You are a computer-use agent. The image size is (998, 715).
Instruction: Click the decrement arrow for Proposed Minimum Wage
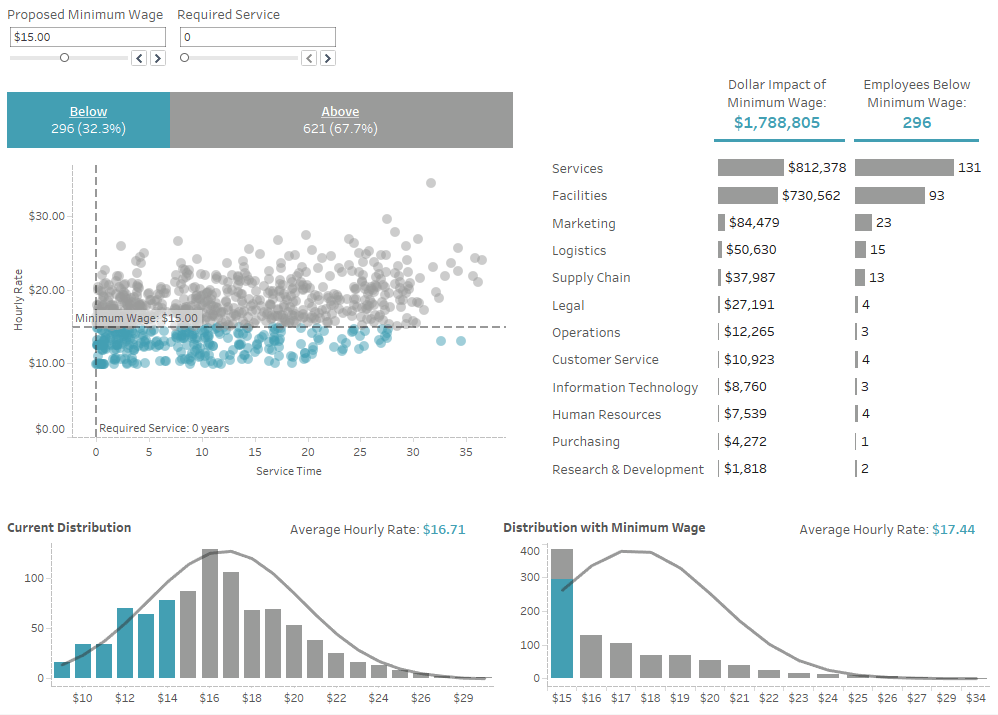tap(139, 58)
